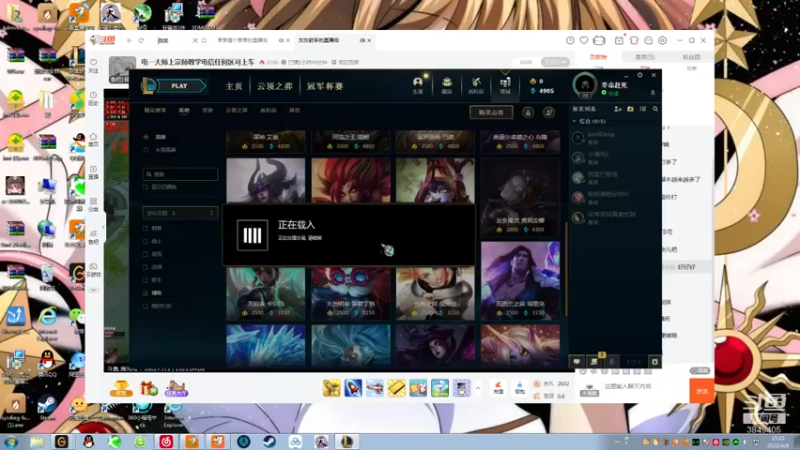Open the 发布日期 sort dropdown
The height and width of the screenshot is (450, 800).
click(180, 213)
